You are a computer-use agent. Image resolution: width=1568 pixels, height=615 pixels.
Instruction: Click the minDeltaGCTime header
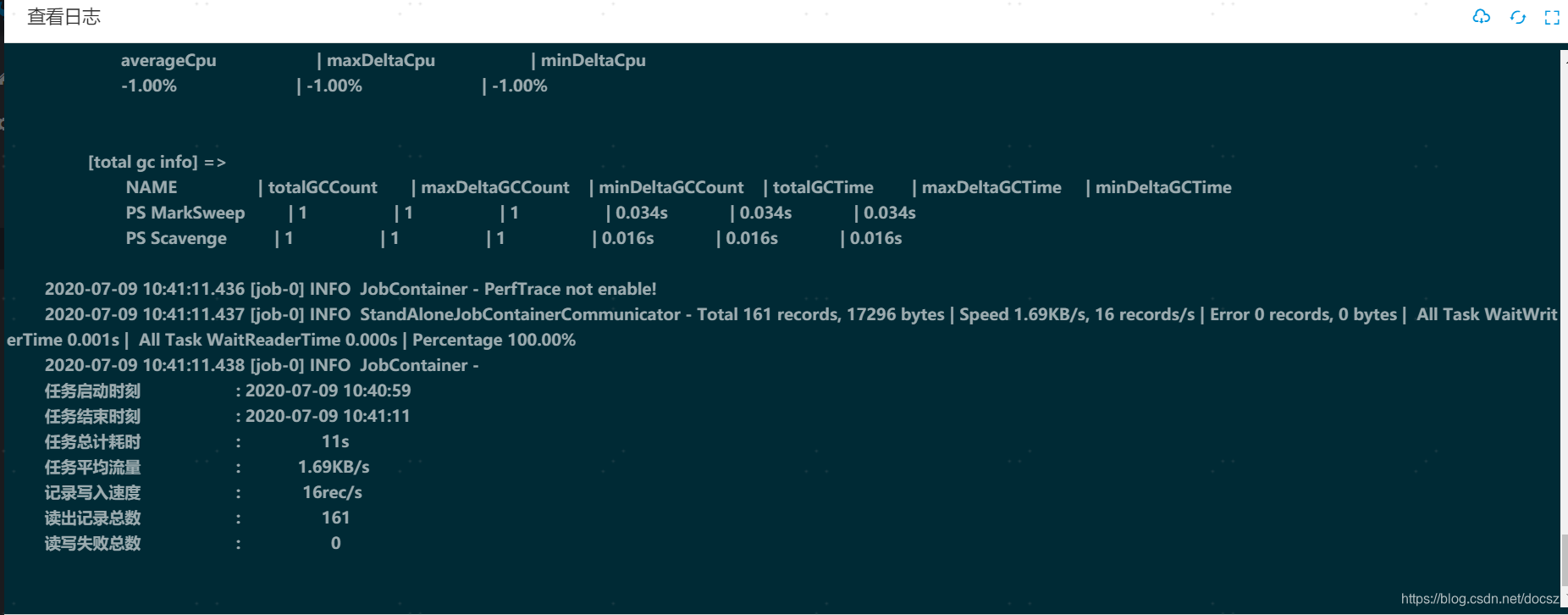(x=1163, y=187)
